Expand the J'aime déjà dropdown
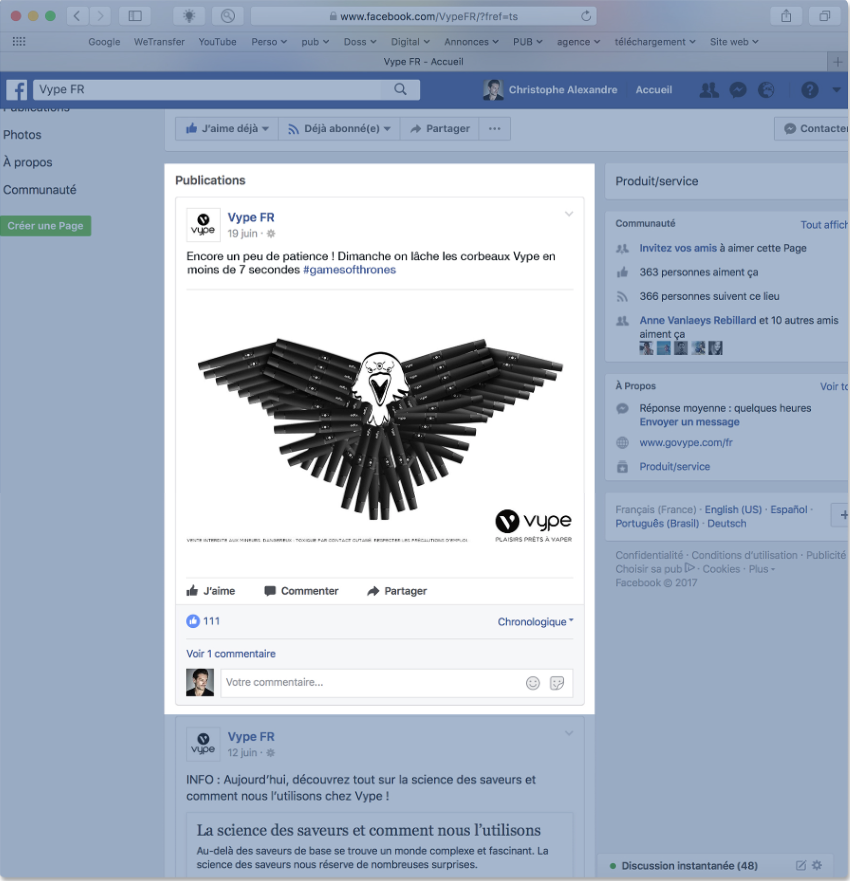The height and width of the screenshot is (881, 850). coord(227,129)
